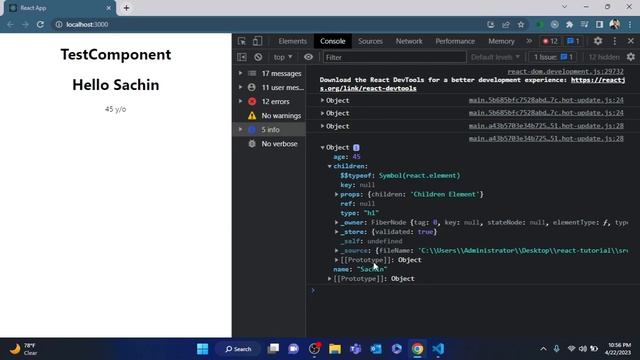Show hidden system tray icons chevron
The height and width of the screenshot is (360, 640).
pos(543,349)
